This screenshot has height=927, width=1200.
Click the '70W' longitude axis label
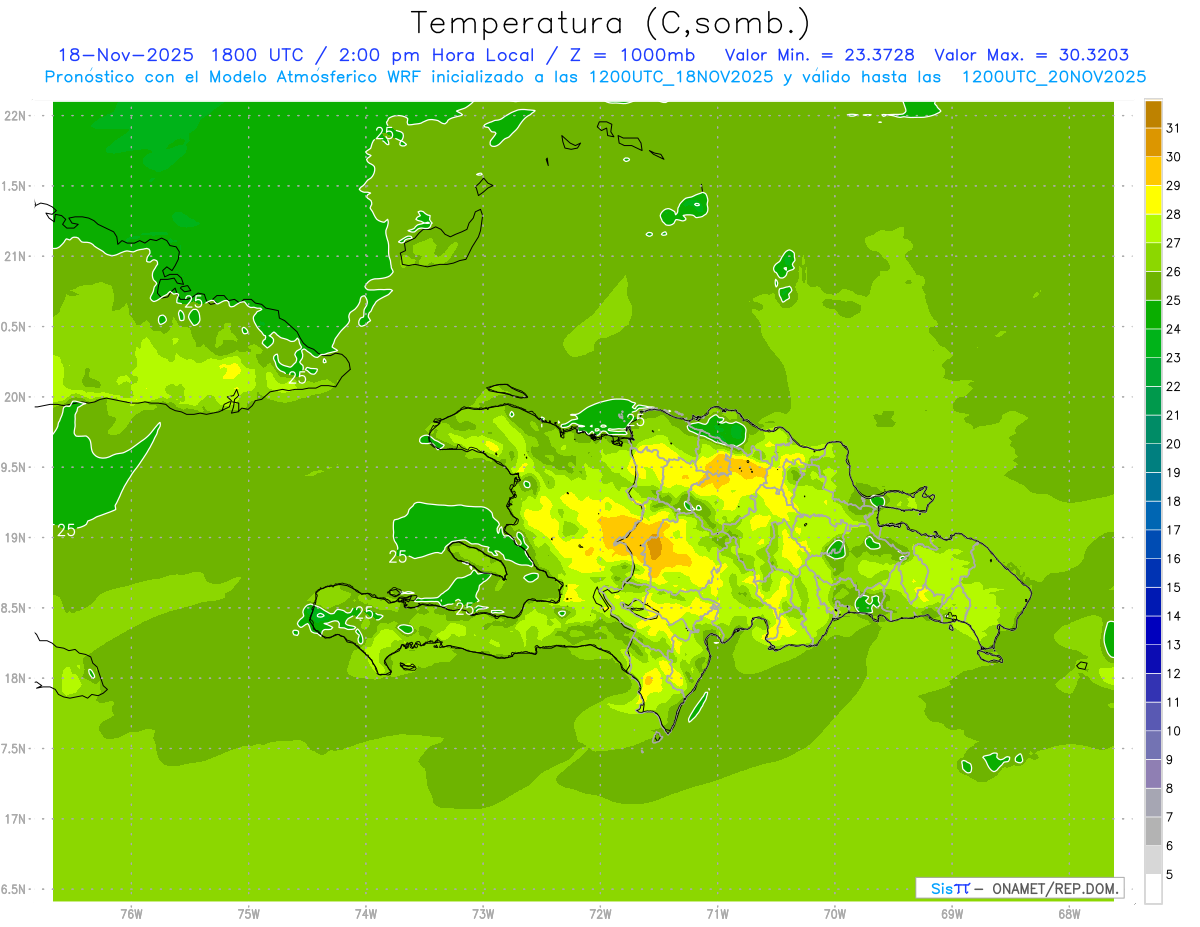(x=835, y=914)
